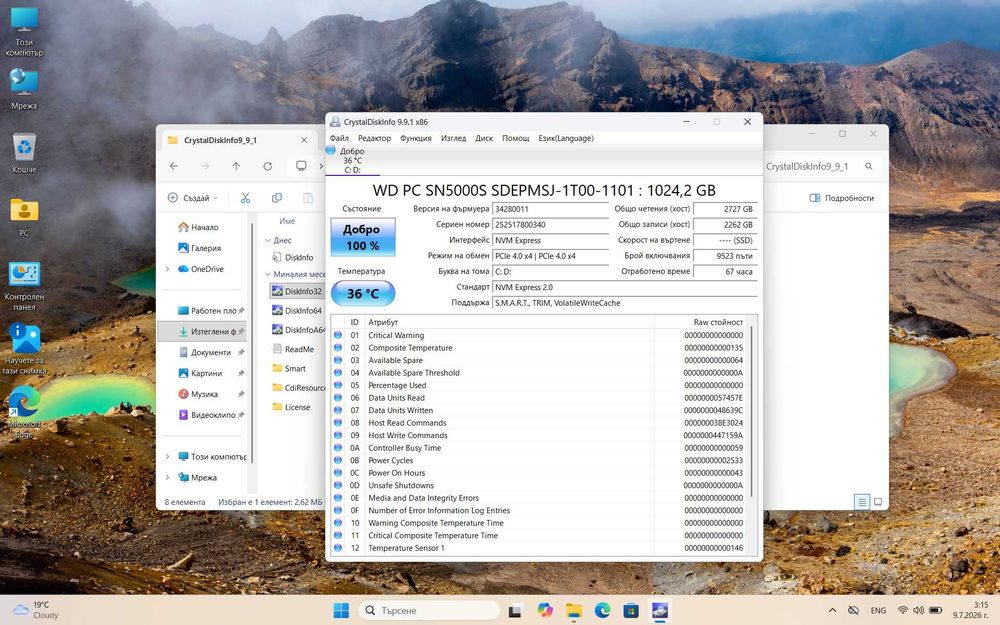The height and width of the screenshot is (625, 1000).
Task: Click the Up arrow navigation icon
Action: pyautogui.click(x=236, y=166)
